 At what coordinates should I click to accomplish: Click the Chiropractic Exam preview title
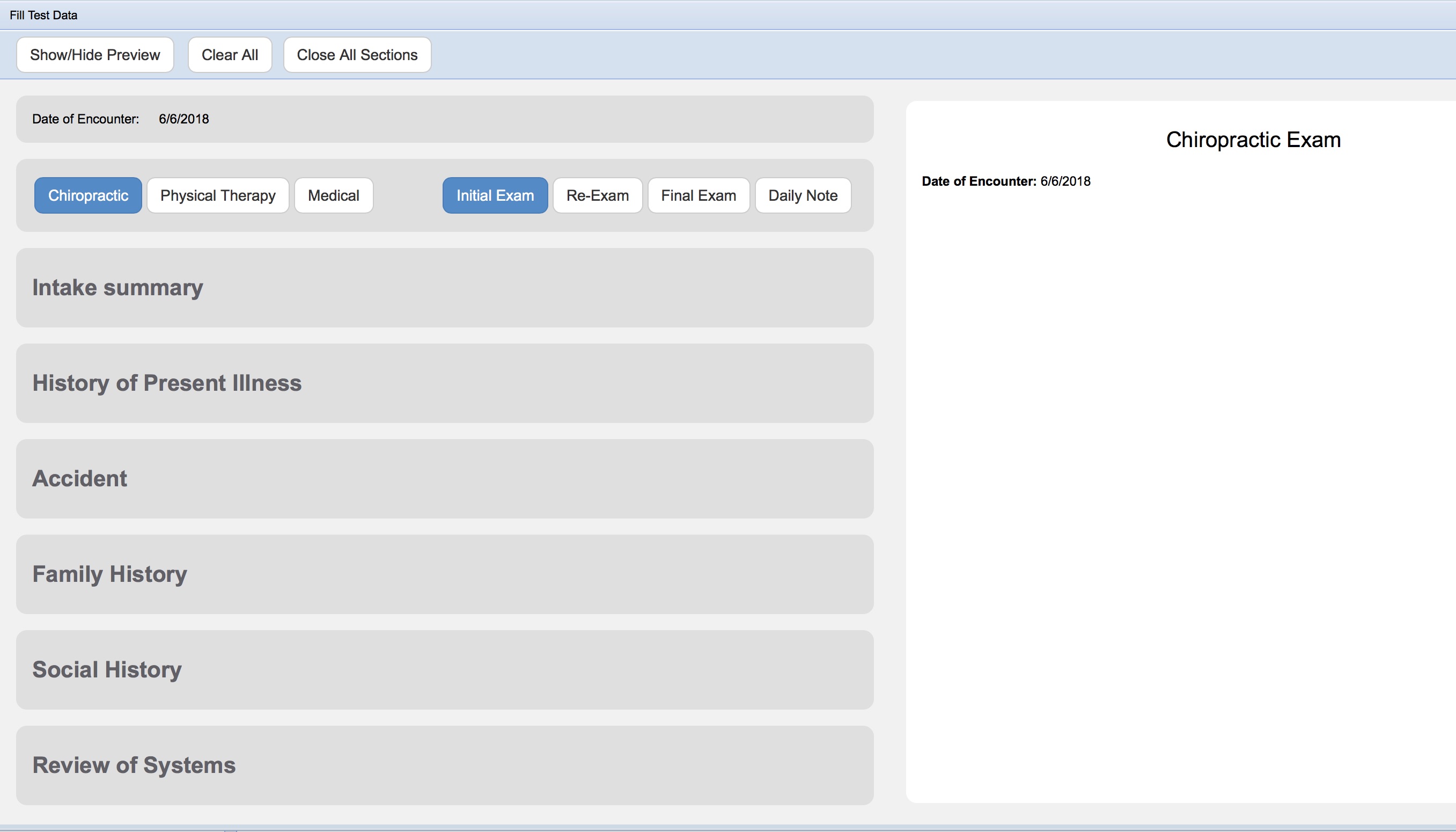(1253, 140)
